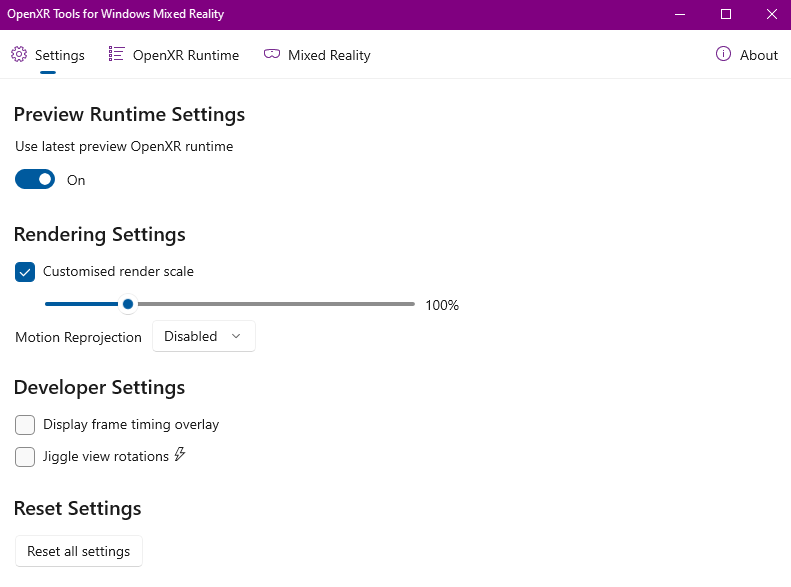The width and height of the screenshot is (791, 587).
Task: Enable Display frame timing overlay
Action: pyautogui.click(x=25, y=425)
